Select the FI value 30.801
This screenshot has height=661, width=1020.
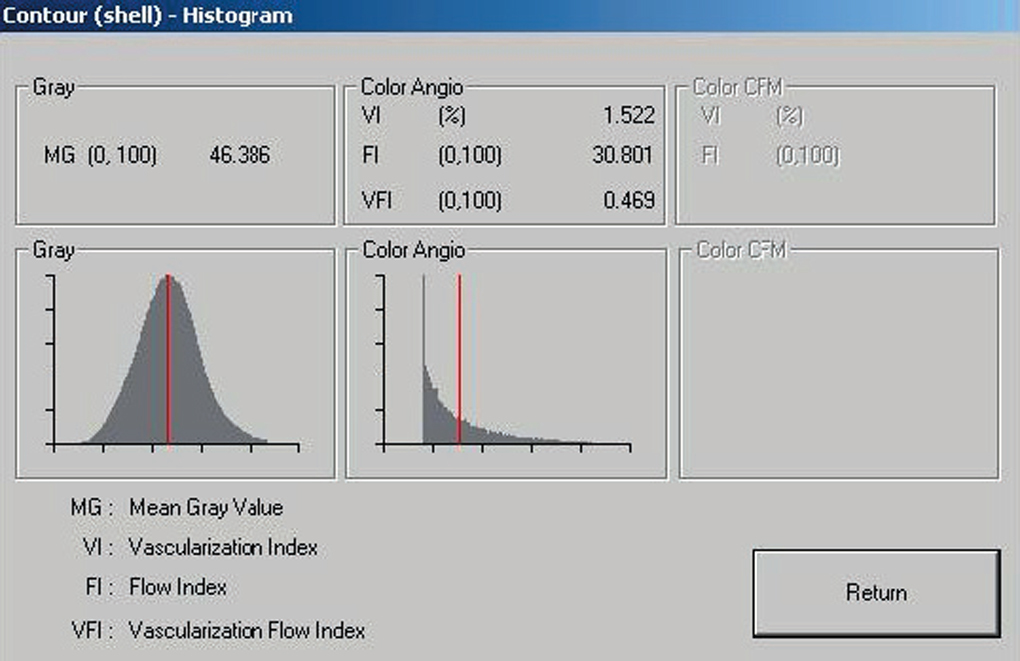[621, 155]
